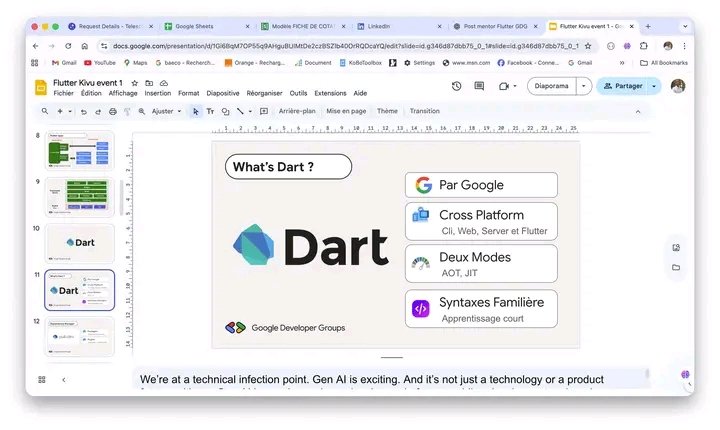Open the Fichier menu

[x=63, y=93]
